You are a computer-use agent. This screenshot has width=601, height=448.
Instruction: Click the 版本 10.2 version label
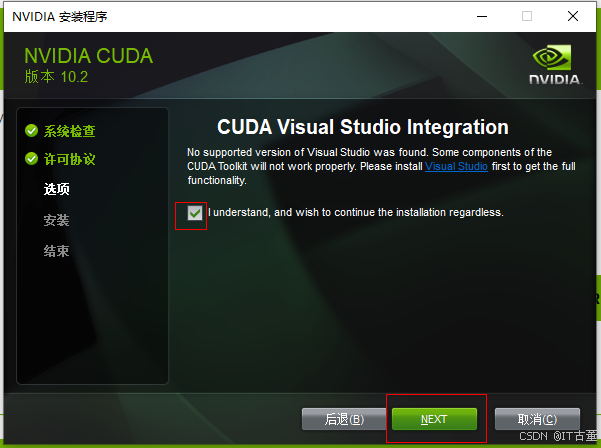pos(56,77)
